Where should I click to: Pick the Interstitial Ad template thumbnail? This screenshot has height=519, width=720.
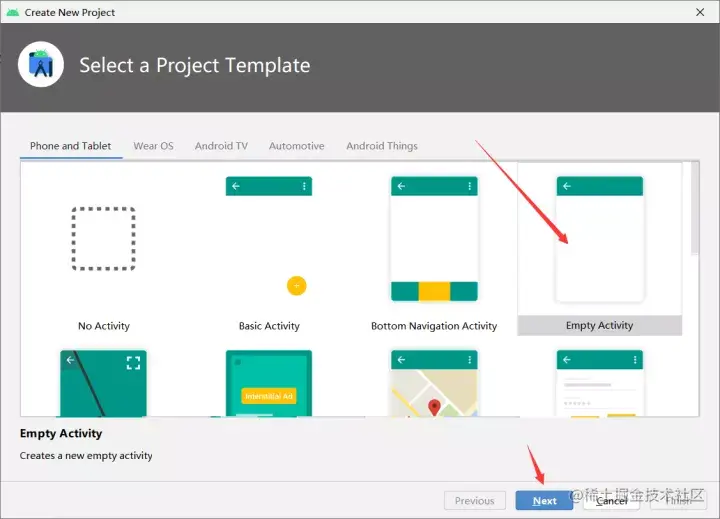pyautogui.click(x=269, y=384)
